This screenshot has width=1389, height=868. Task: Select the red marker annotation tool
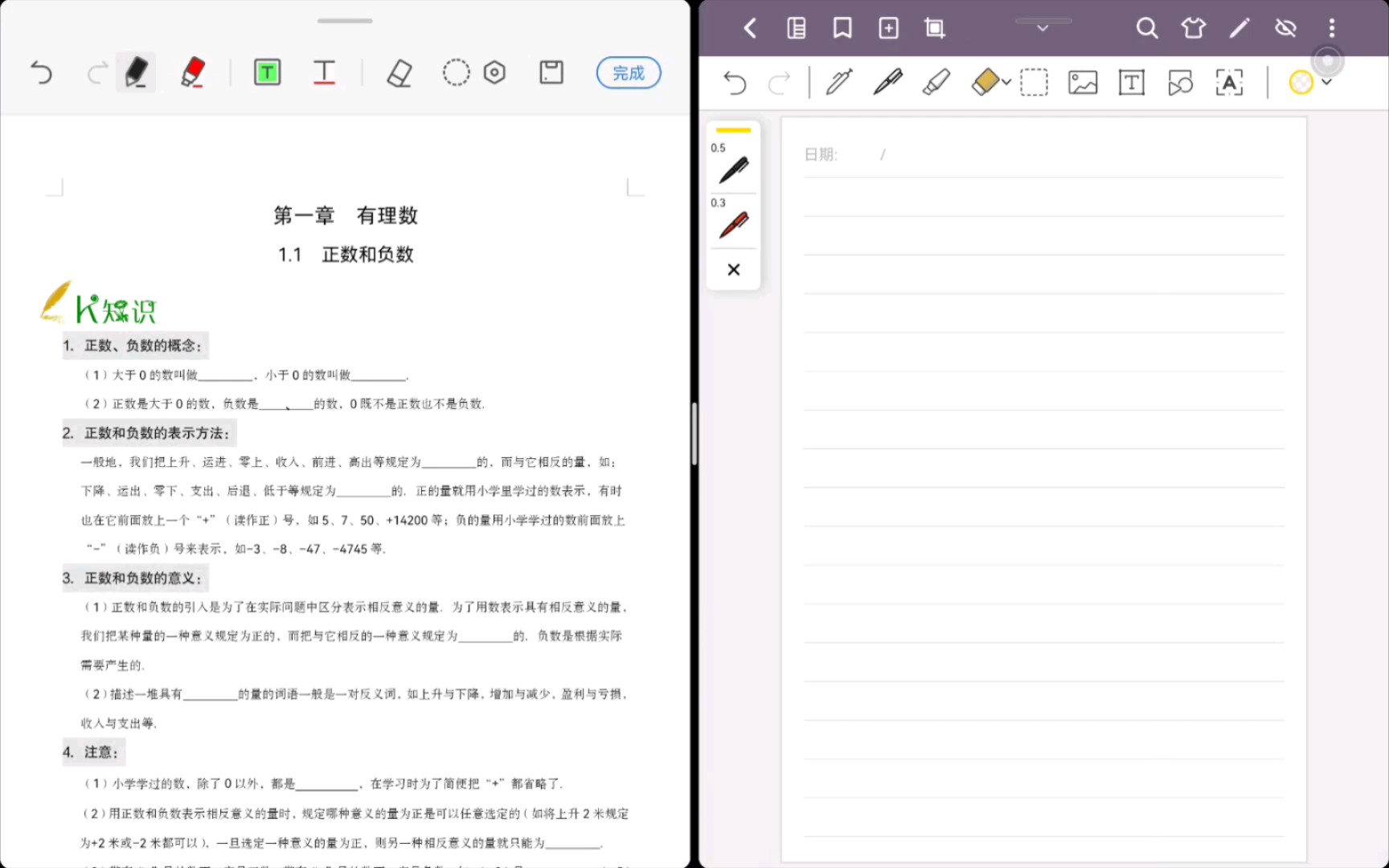coord(192,72)
